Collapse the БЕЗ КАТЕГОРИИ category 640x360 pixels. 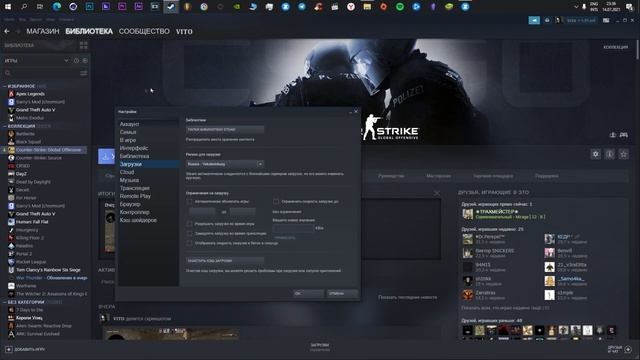point(4,302)
